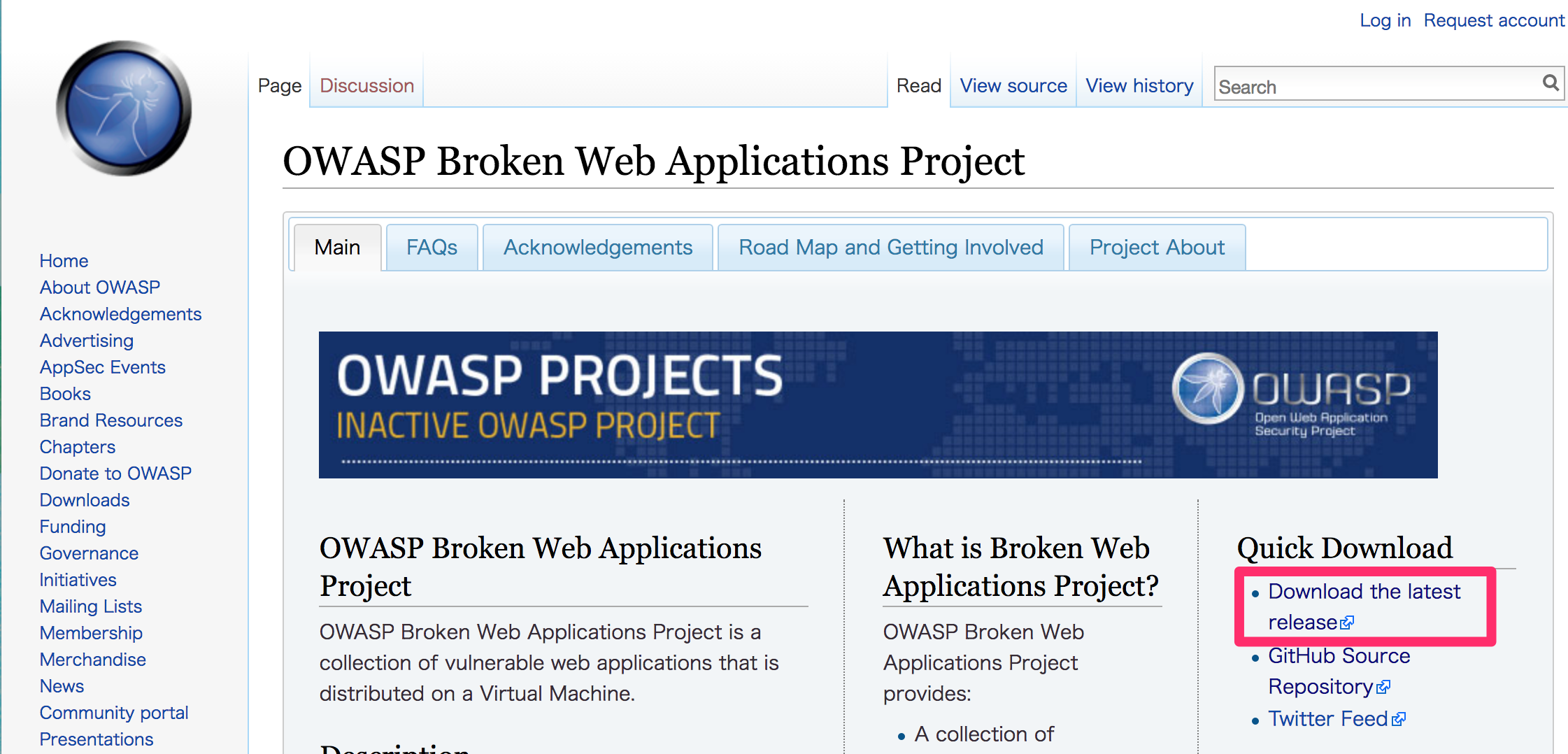Click external link icon after "release"
Image resolution: width=1568 pixels, height=754 pixels.
pyautogui.click(x=1348, y=624)
